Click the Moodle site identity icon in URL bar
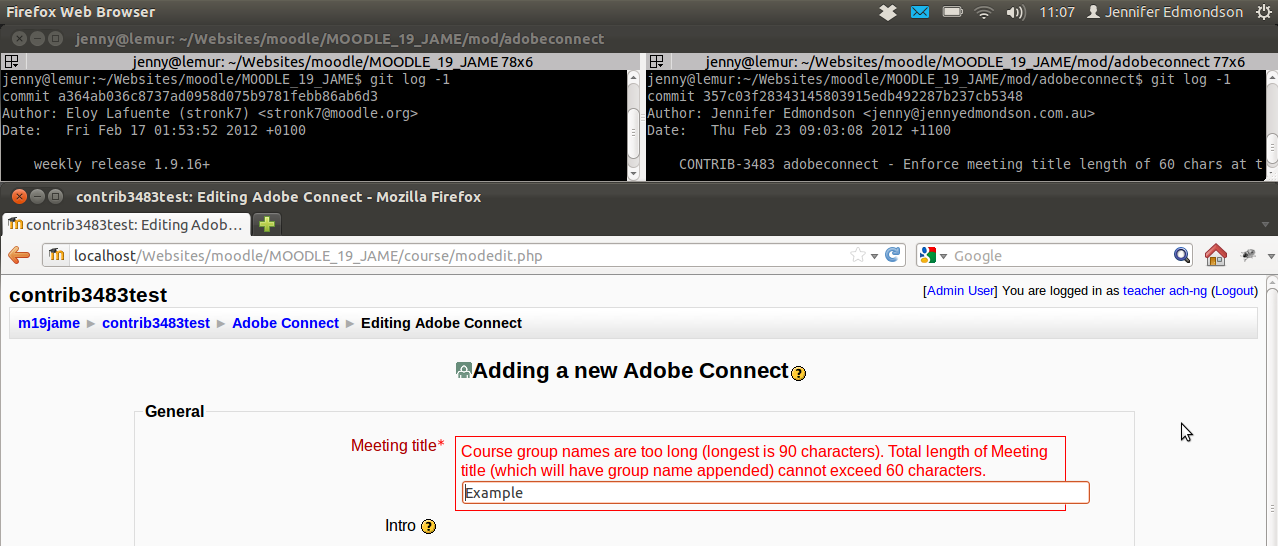 click(x=57, y=255)
